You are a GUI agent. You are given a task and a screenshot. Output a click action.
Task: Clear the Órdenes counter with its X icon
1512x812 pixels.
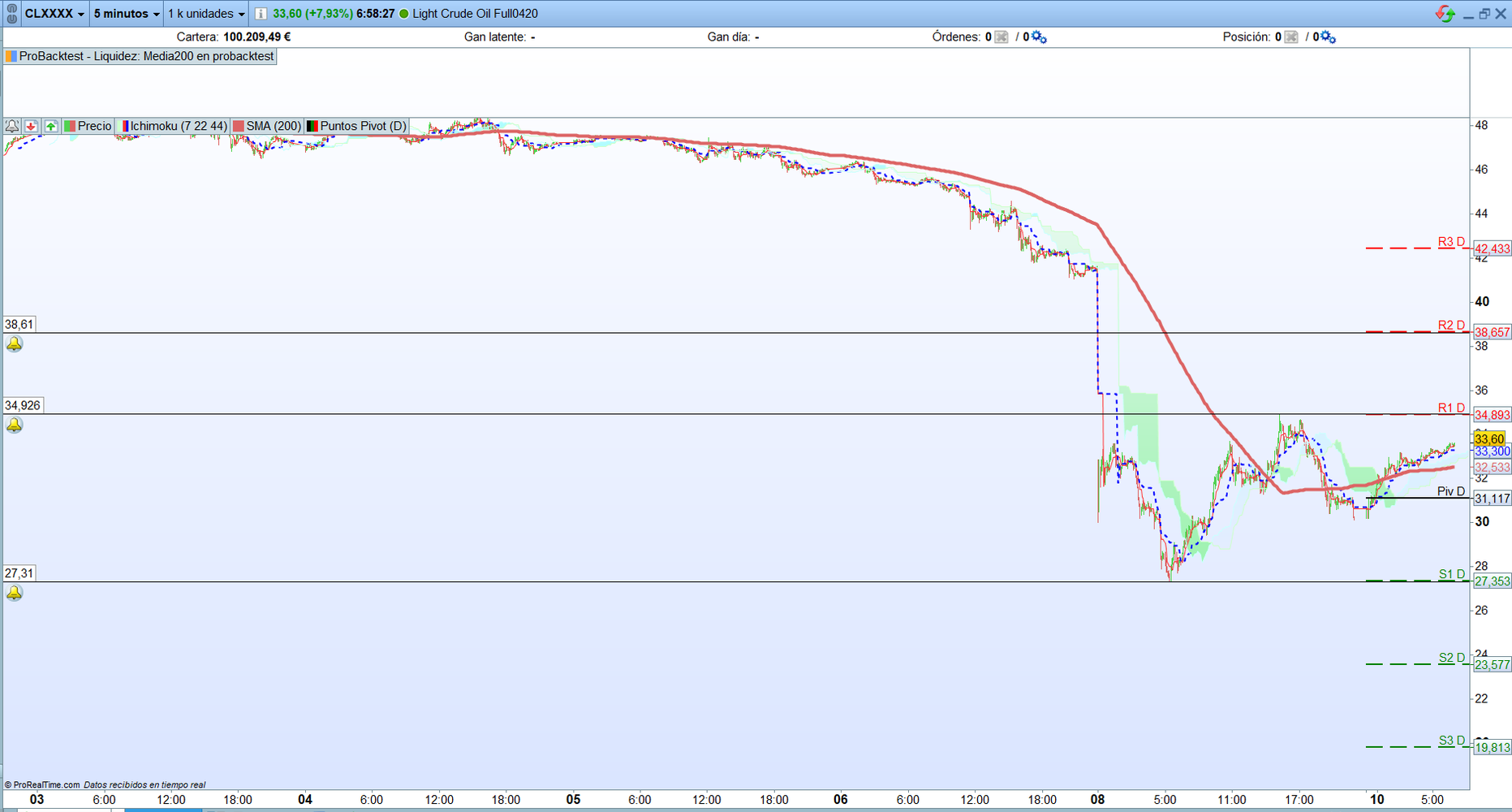tap(1001, 37)
